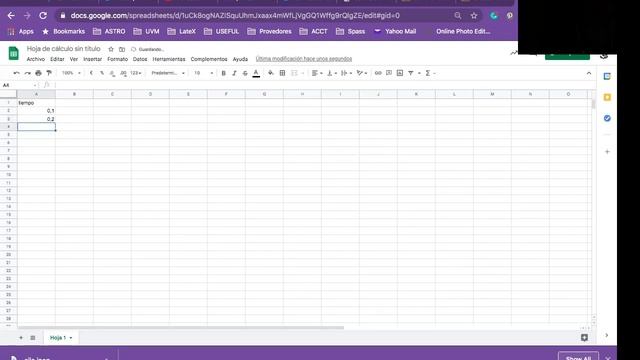Screen dimensions: 640x360
Task: Apply percent format to cell
Action: click(x=102, y=73)
